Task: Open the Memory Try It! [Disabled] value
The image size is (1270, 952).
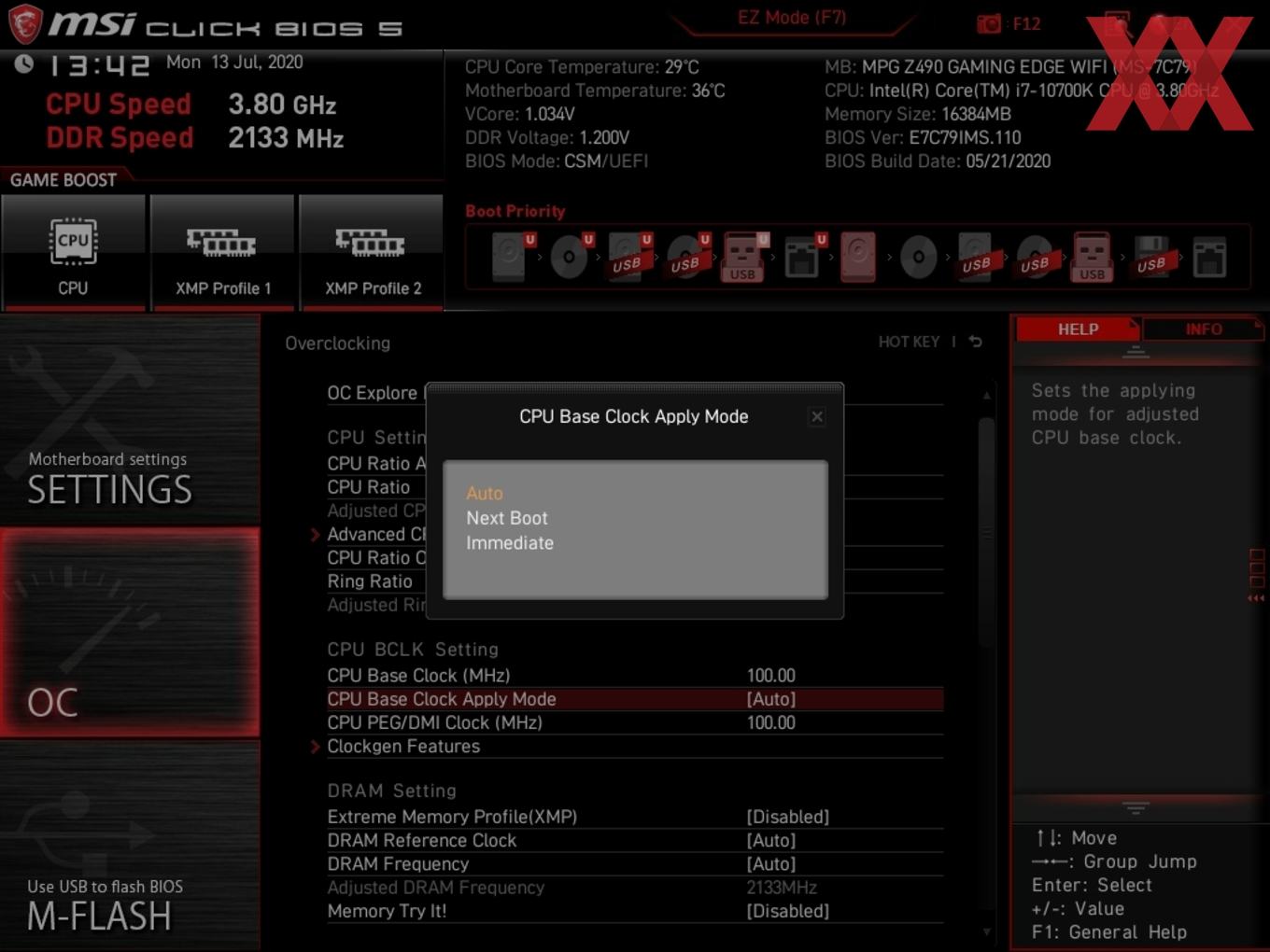Action: [788, 911]
